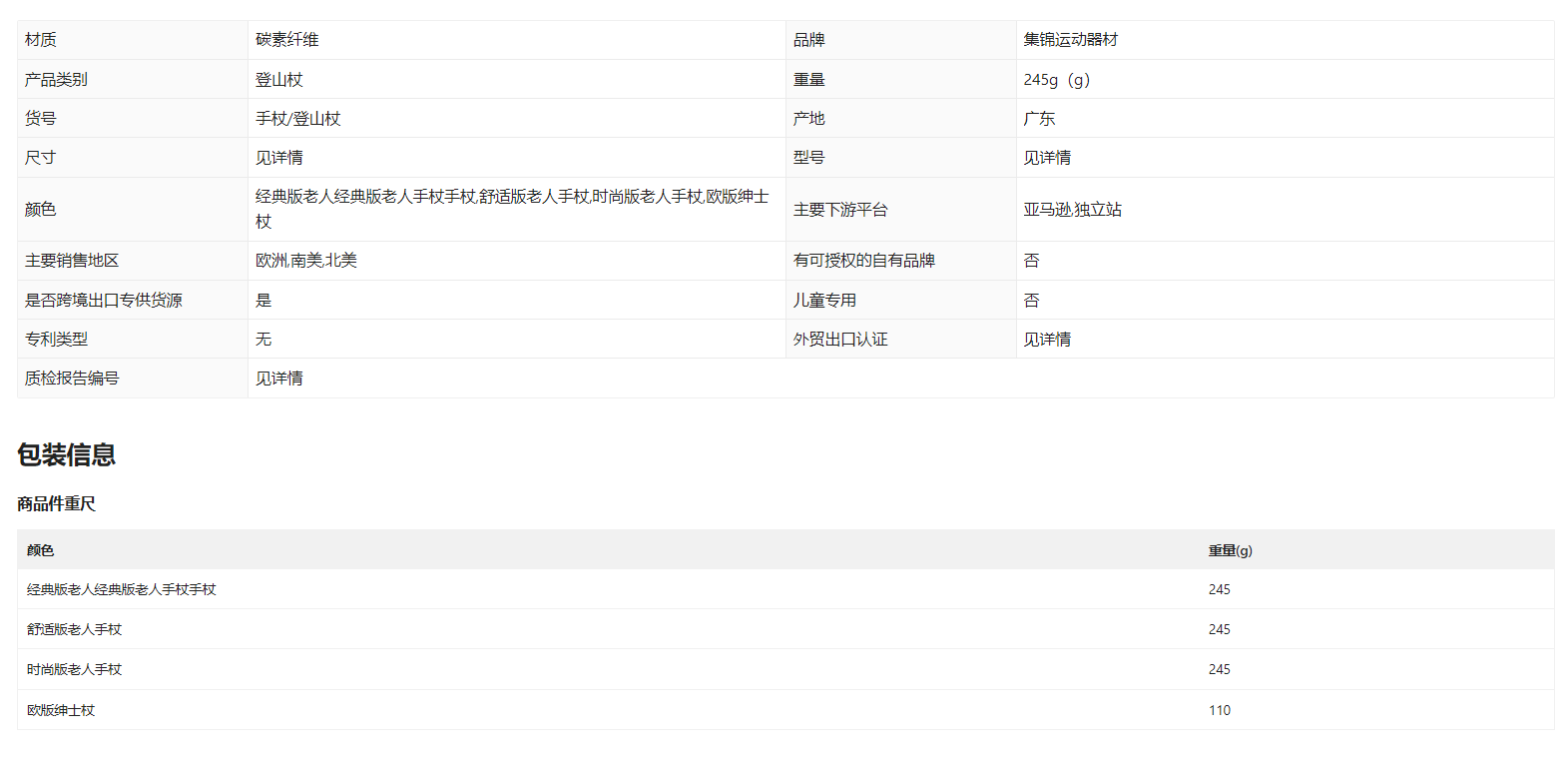1568x768 pixels.
Task: Click the 245g weight value cell
Action: point(1056,80)
